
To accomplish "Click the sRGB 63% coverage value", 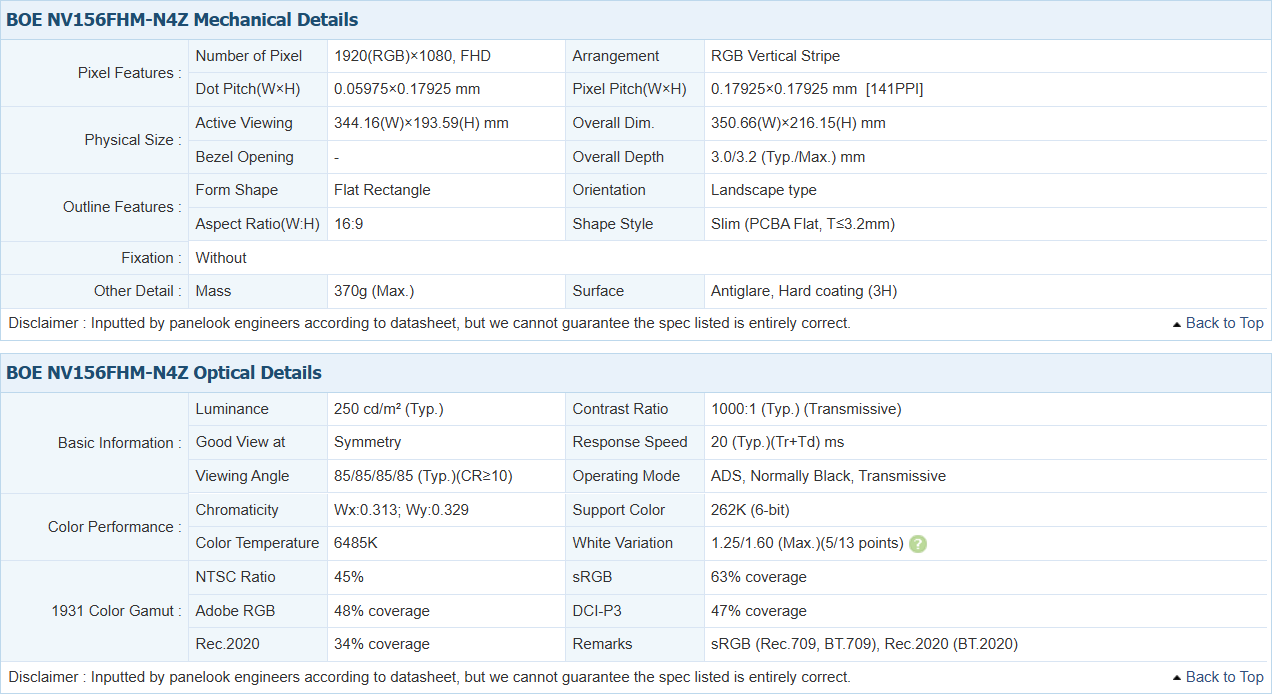I will [x=758, y=577].
